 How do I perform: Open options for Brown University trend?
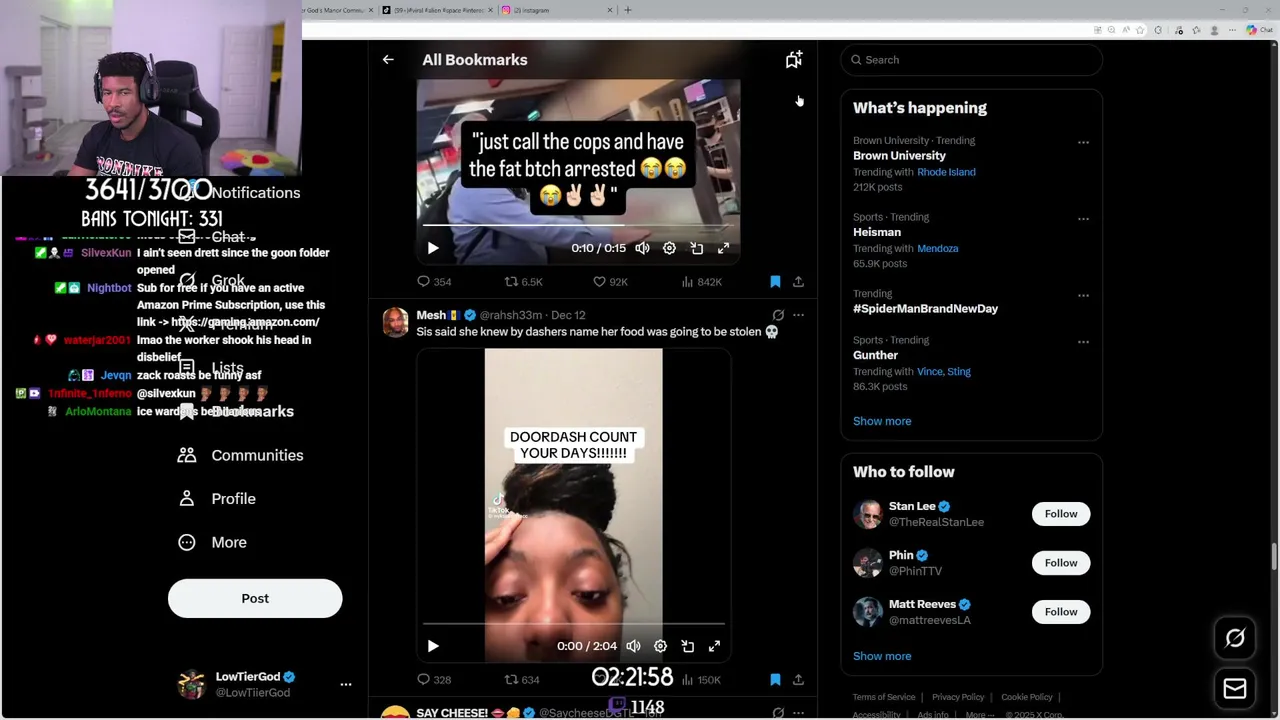coord(1083,142)
